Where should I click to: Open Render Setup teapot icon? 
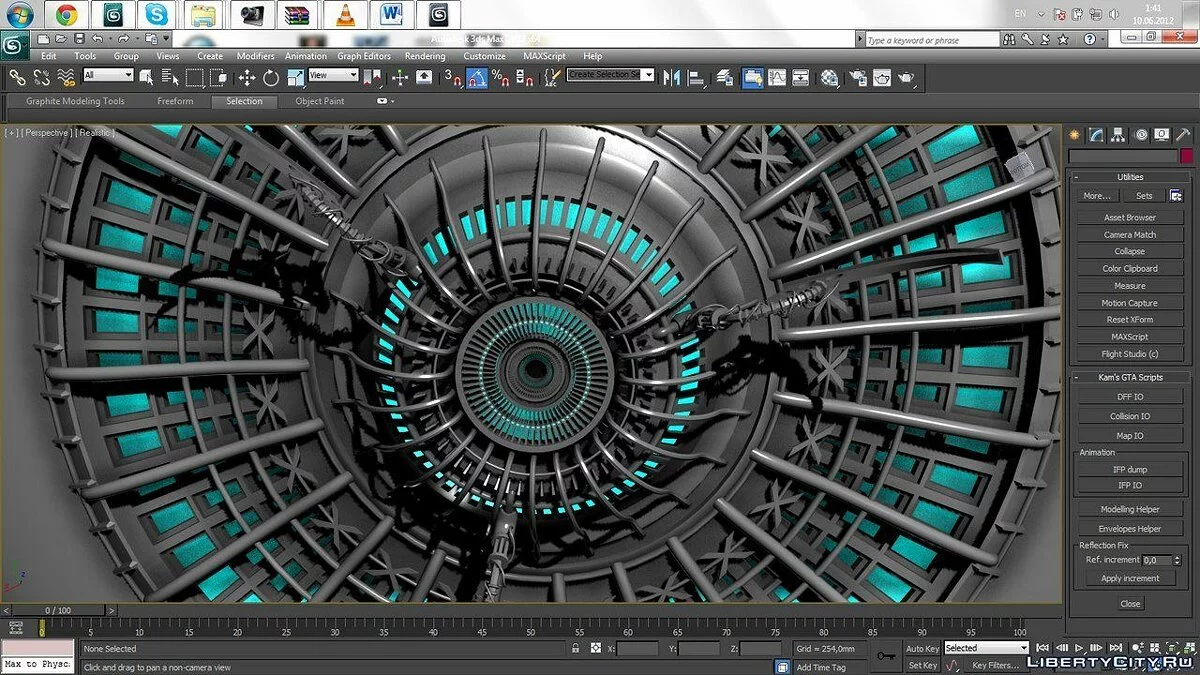(x=857, y=78)
